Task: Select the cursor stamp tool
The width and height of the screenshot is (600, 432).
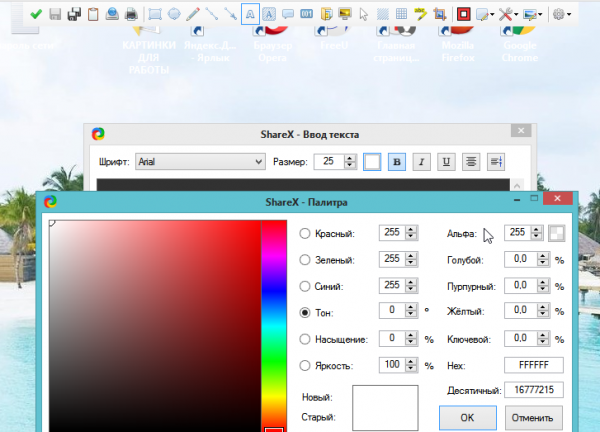Action: point(364,15)
